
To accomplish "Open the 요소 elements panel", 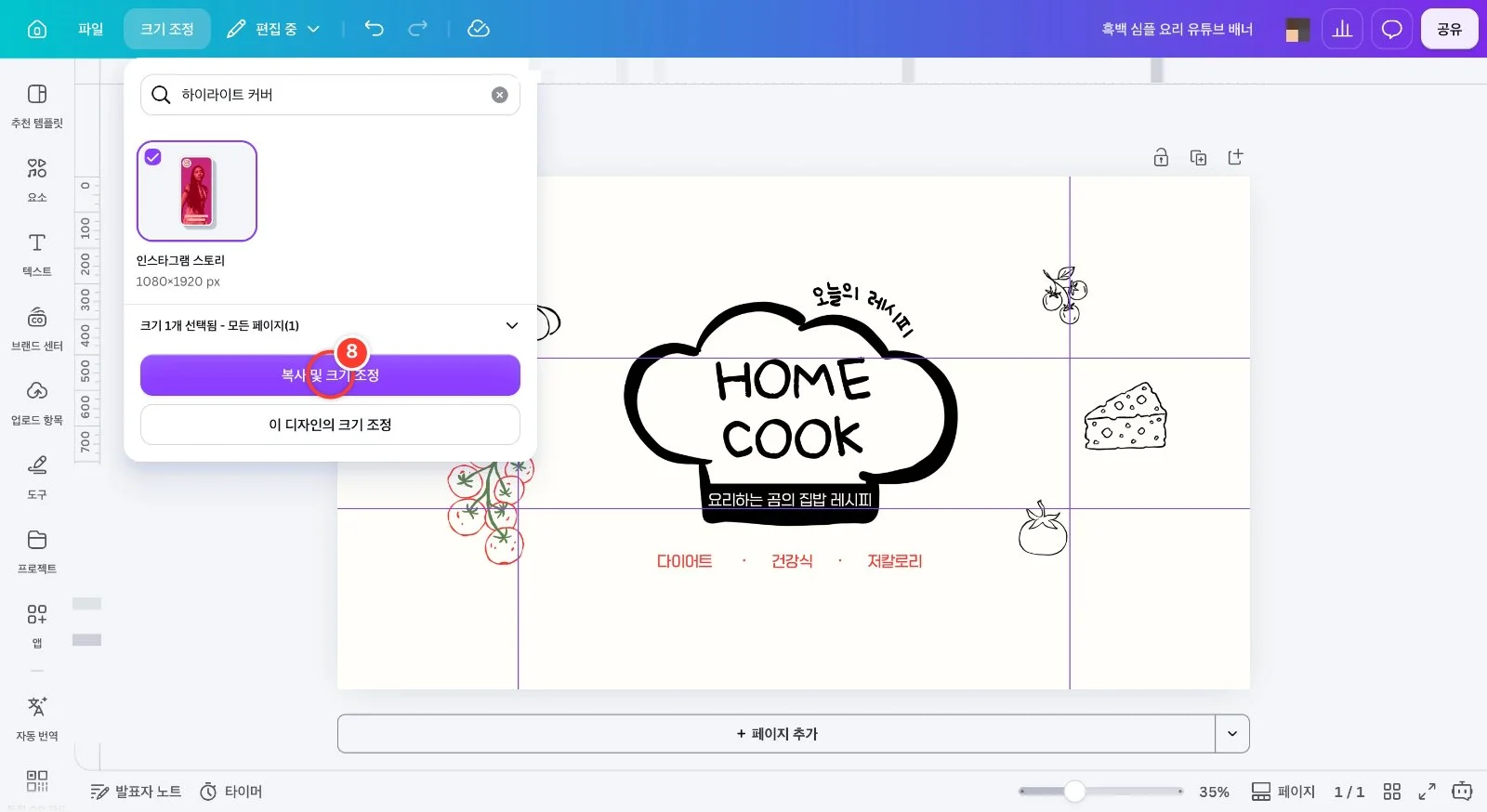I will (x=37, y=180).
